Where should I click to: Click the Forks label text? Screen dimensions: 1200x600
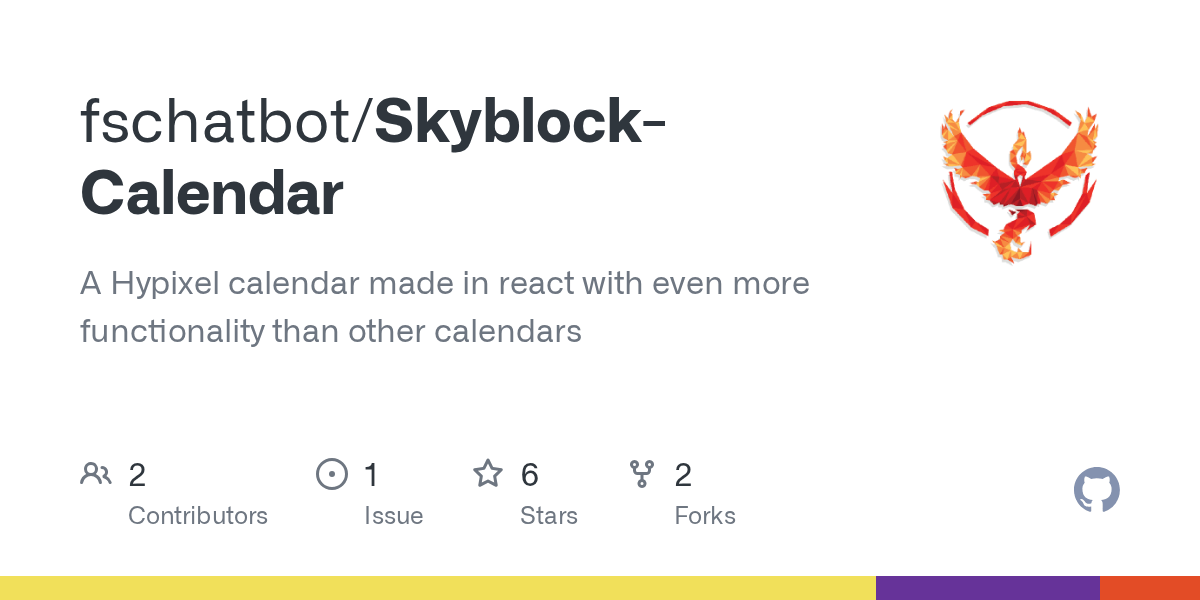[x=705, y=516]
